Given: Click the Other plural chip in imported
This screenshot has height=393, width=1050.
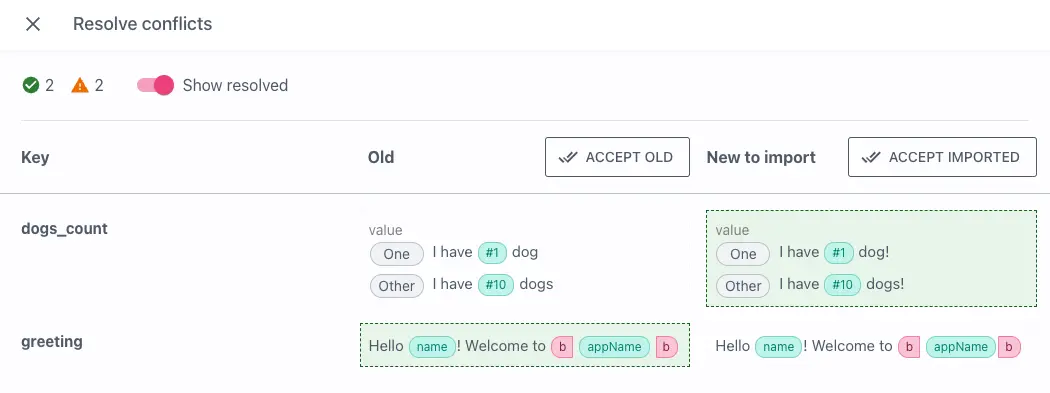Looking at the screenshot, I should tap(743, 286).
